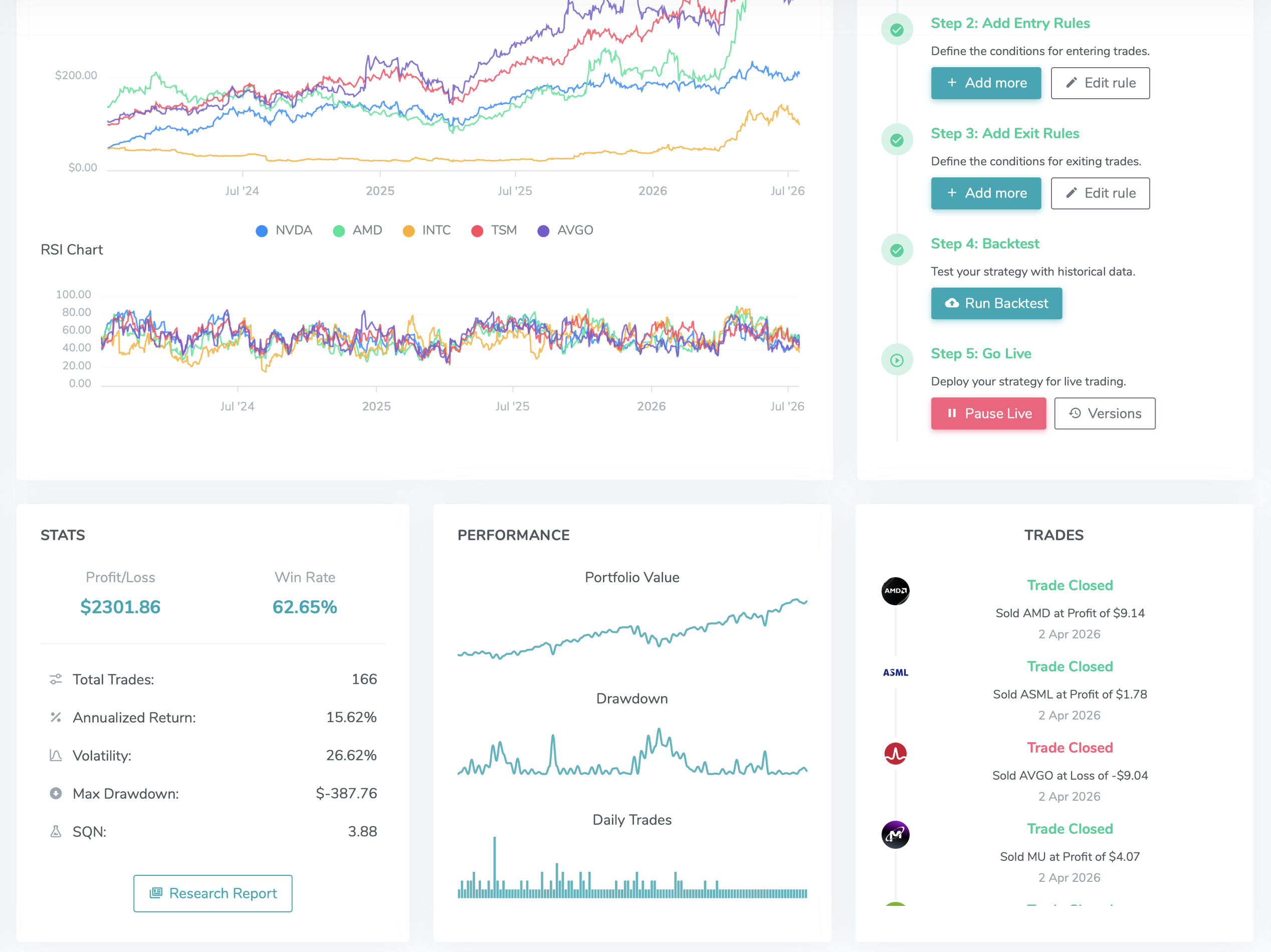
Task: Click the AMD logo in Trades
Action: point(895,591)
